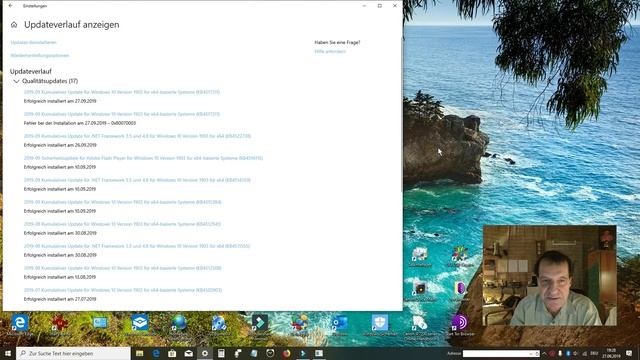Viewport: 640px width, 360px height.
Task: Open the Adresse toolbar dropdown arrow
Action: point(531,353)
